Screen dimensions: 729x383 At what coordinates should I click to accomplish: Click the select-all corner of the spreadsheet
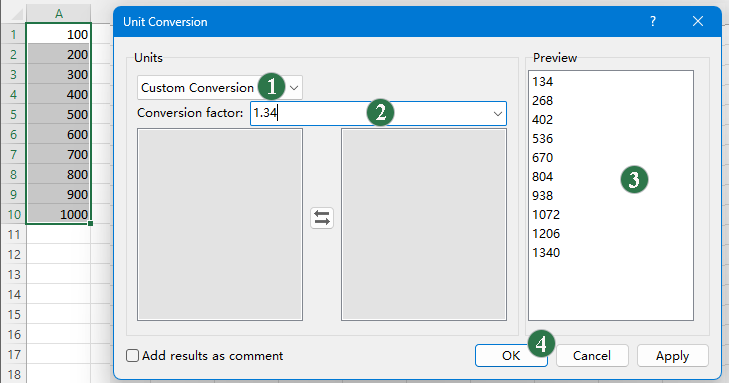tap(14, 14)
